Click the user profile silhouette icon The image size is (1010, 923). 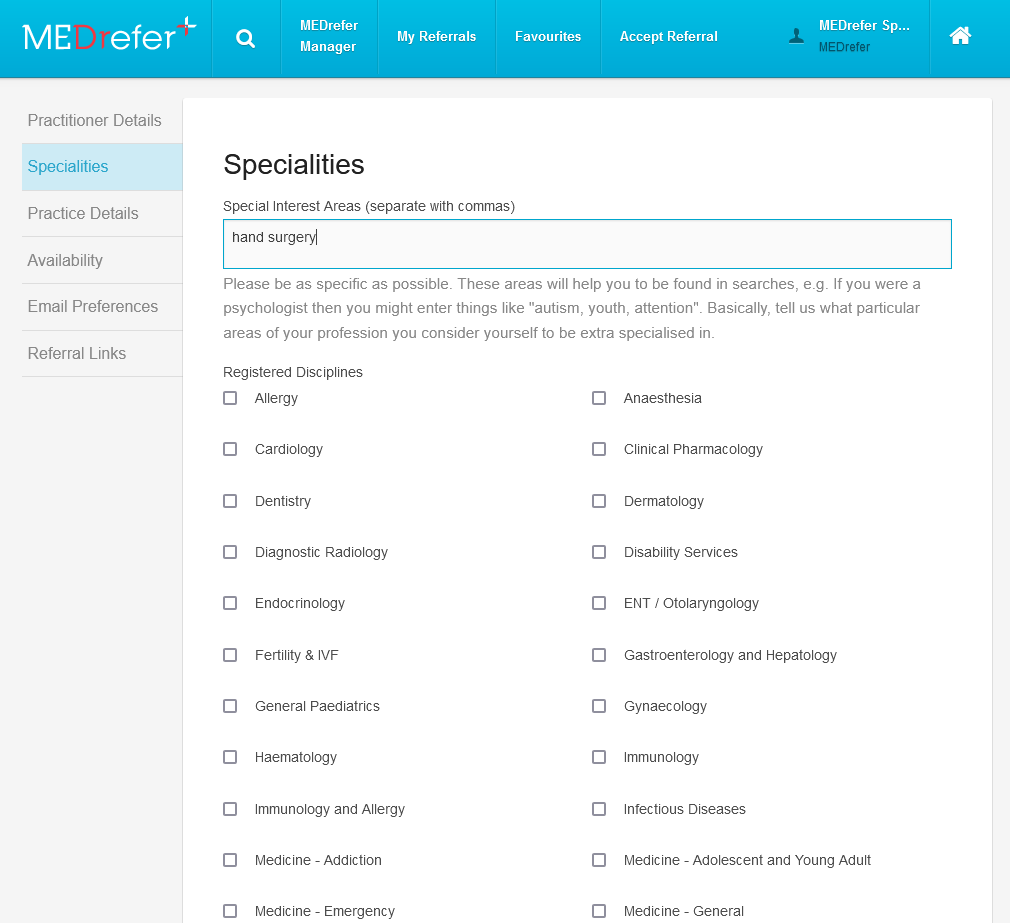pyautogui.click(x=796, y=36)
